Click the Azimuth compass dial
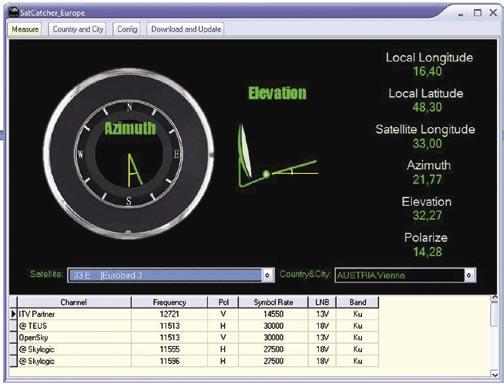Viewport: 504px width, 384px height. (129, 154)
